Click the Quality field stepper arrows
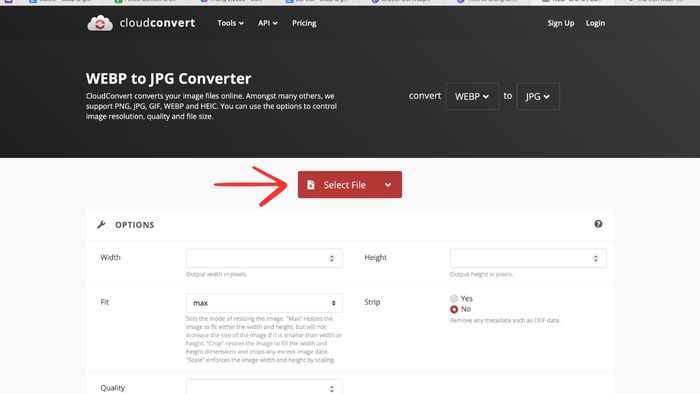Screen dimensions: 700x394 pyautogui.click(x=331, y=389)
